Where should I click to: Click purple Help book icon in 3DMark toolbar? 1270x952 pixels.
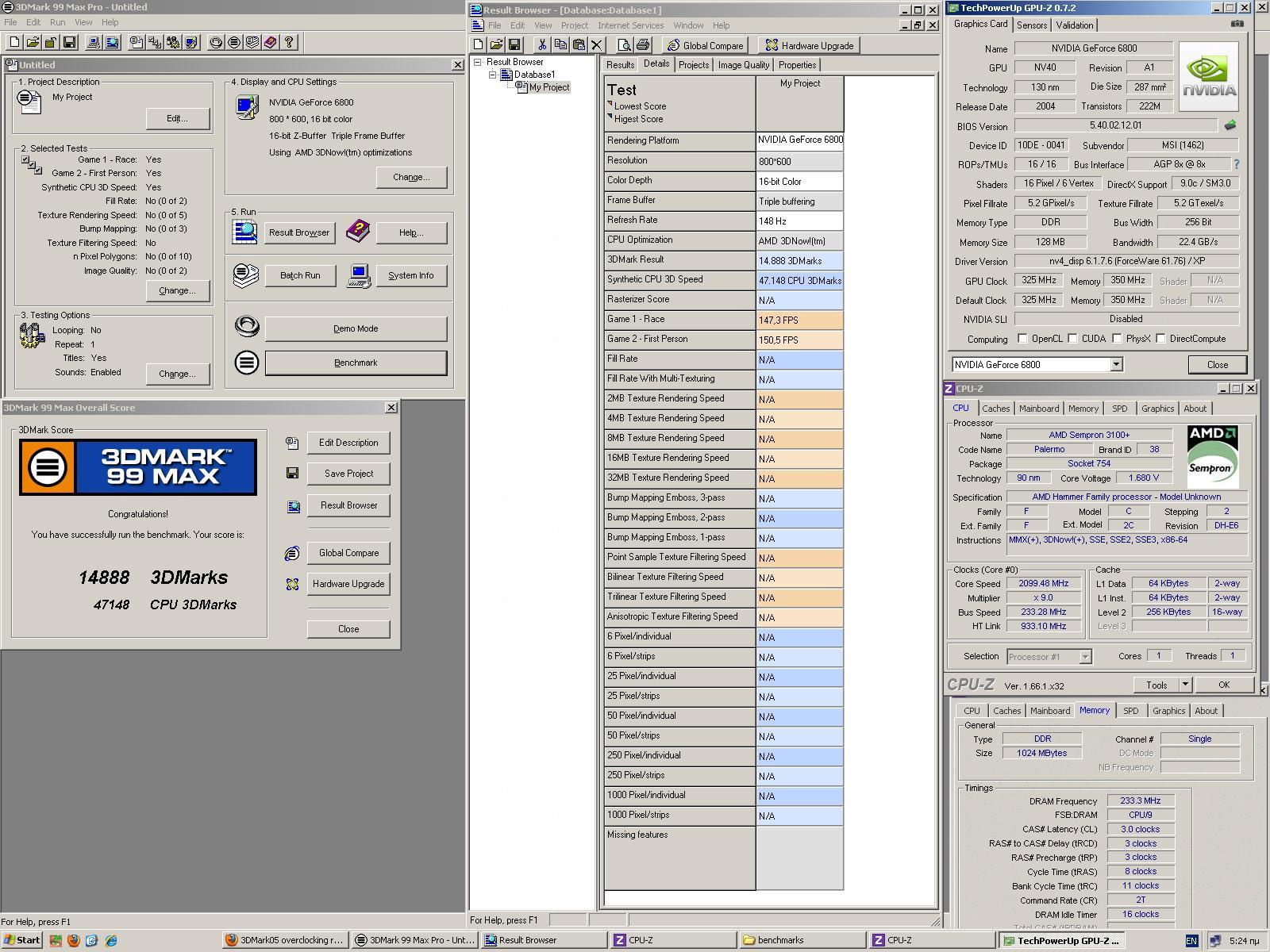coord(271,42)
